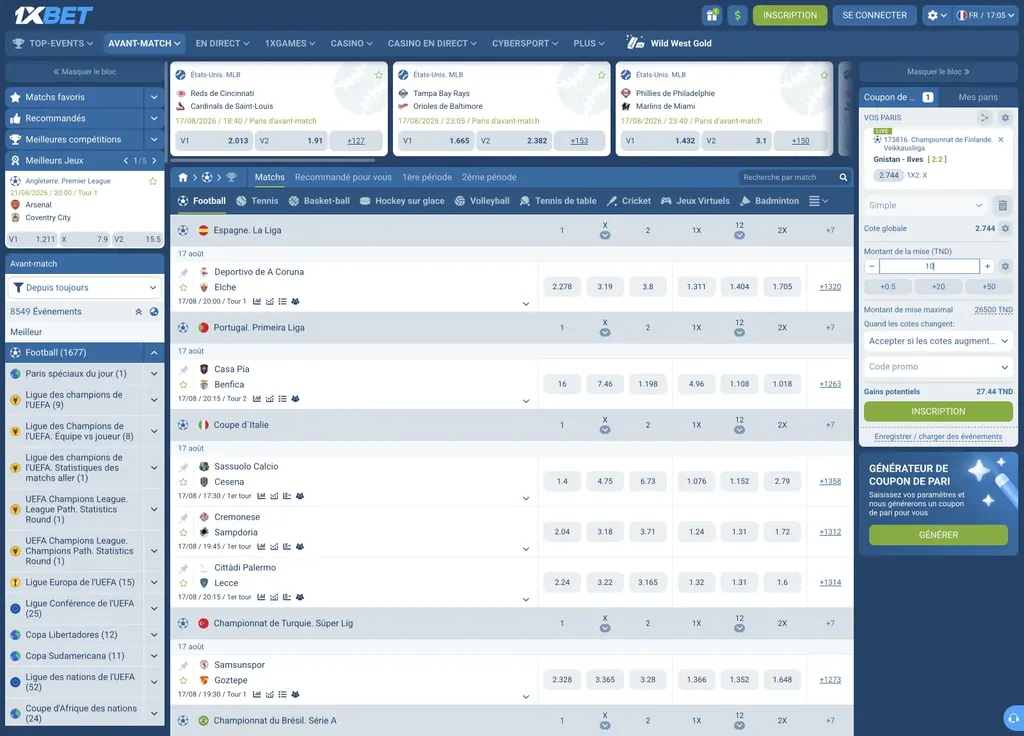Open the AVANT-MATCH menu
The height and width of the screenshot is (736, 1024).
pos(144,43)
